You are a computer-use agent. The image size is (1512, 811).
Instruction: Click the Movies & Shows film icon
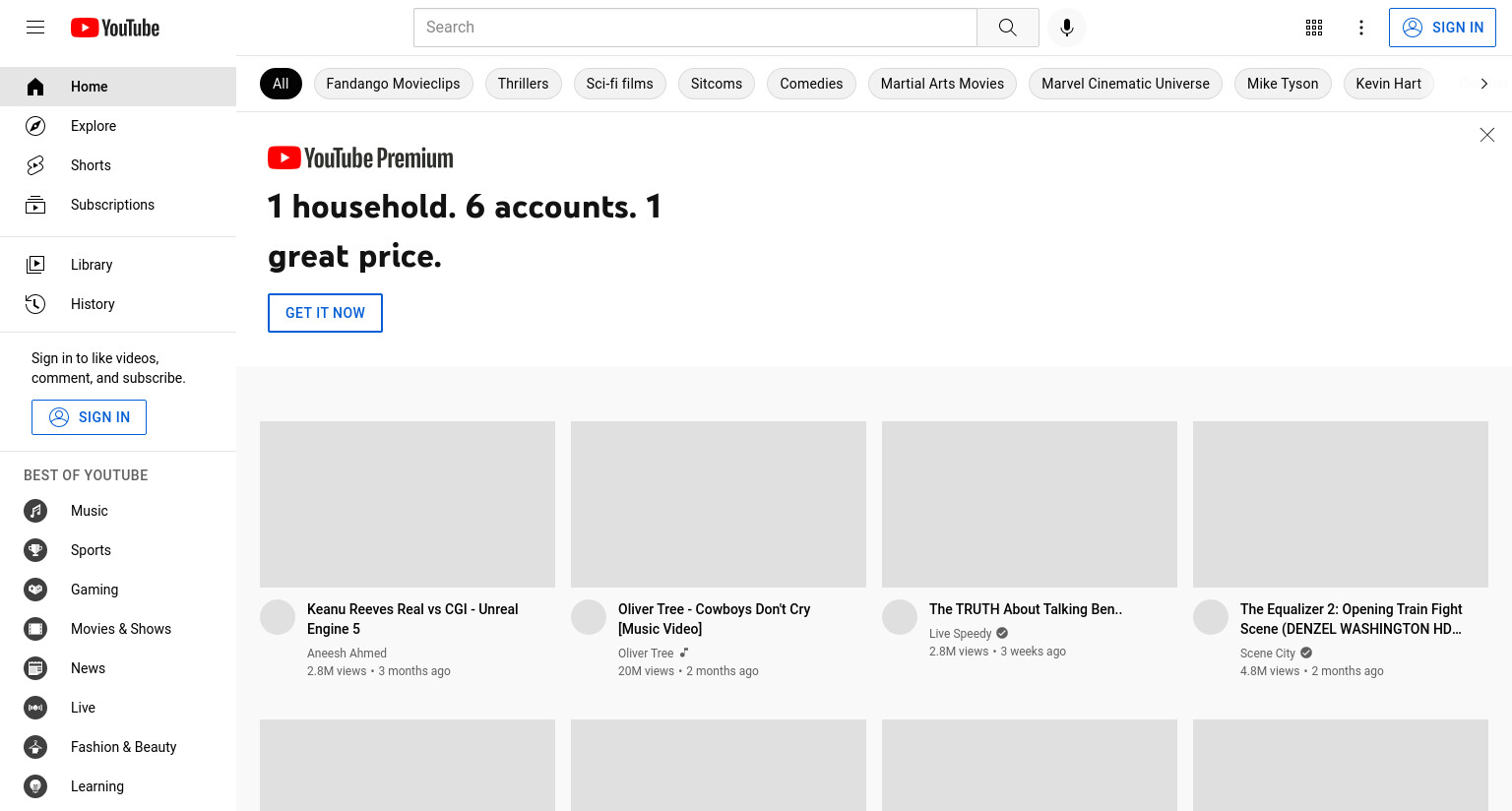pos(35,629)
